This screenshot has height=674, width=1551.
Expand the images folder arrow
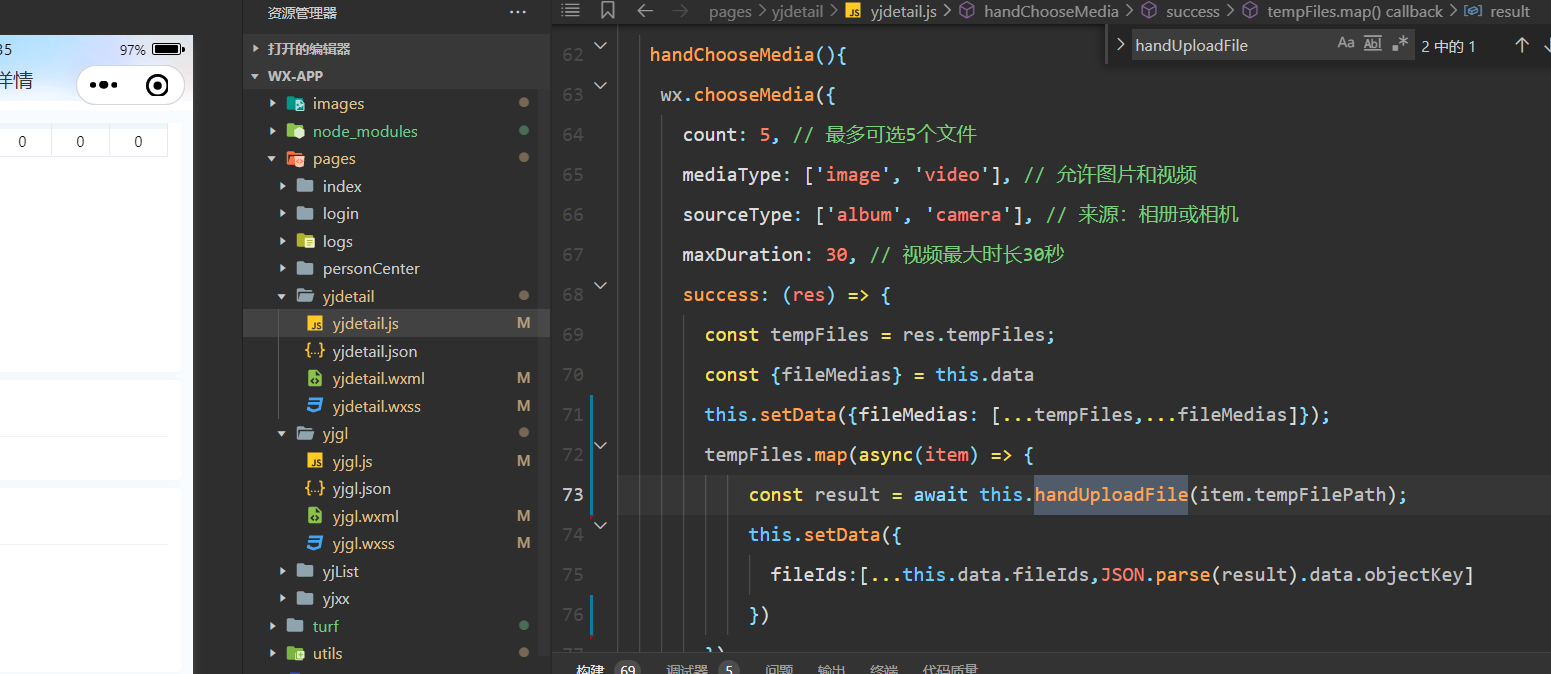272,104
